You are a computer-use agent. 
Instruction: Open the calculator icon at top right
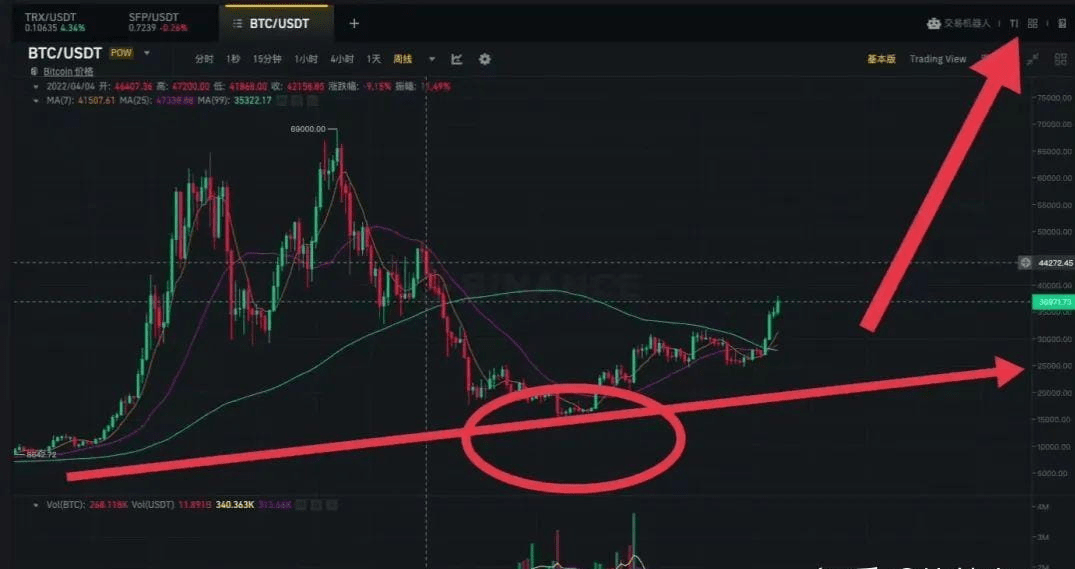pyautogui.click(x=1062, y=23)
